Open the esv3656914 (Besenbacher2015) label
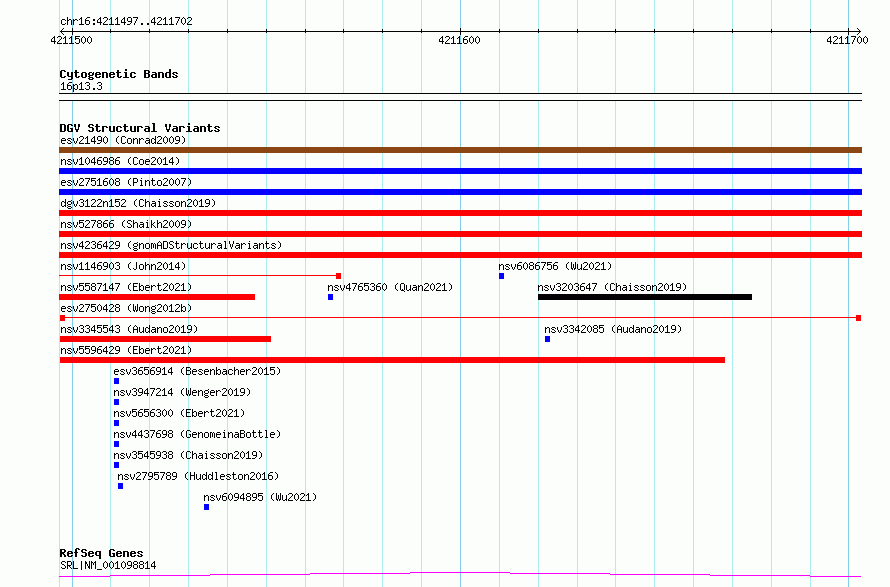Viewport: 890px width, 587px height. (197, 371)
